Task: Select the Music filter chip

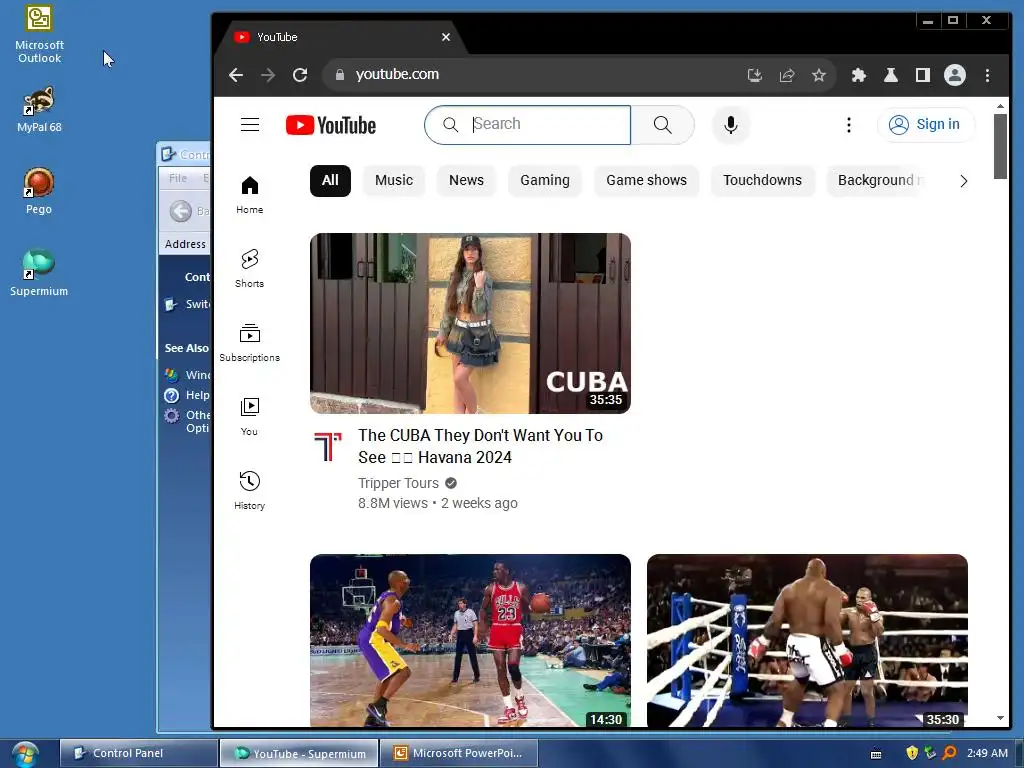Action: pyautogui.click(x=394, y=180)
